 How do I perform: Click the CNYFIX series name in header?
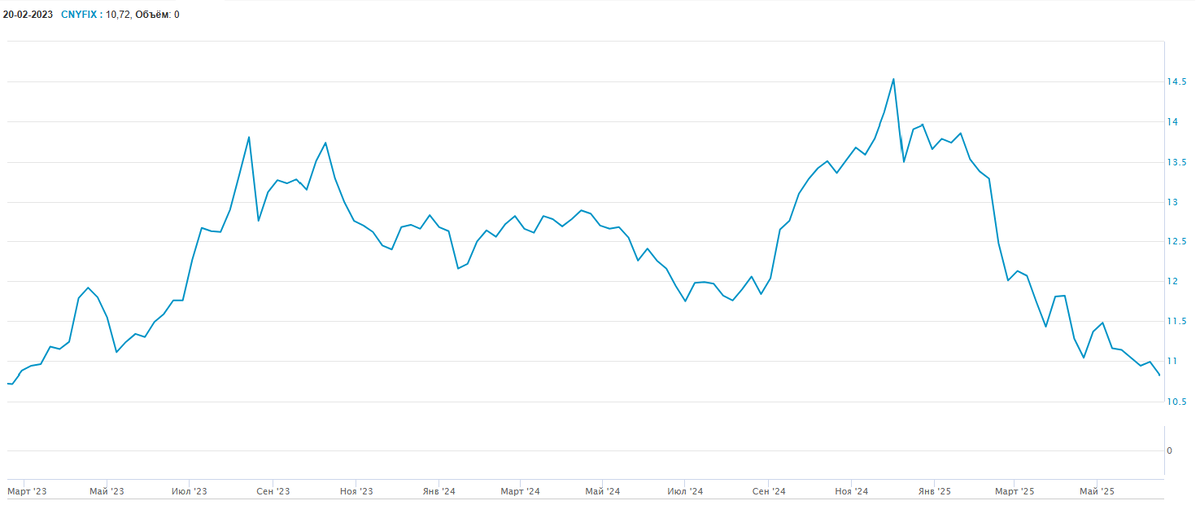[x=79, y=15]
